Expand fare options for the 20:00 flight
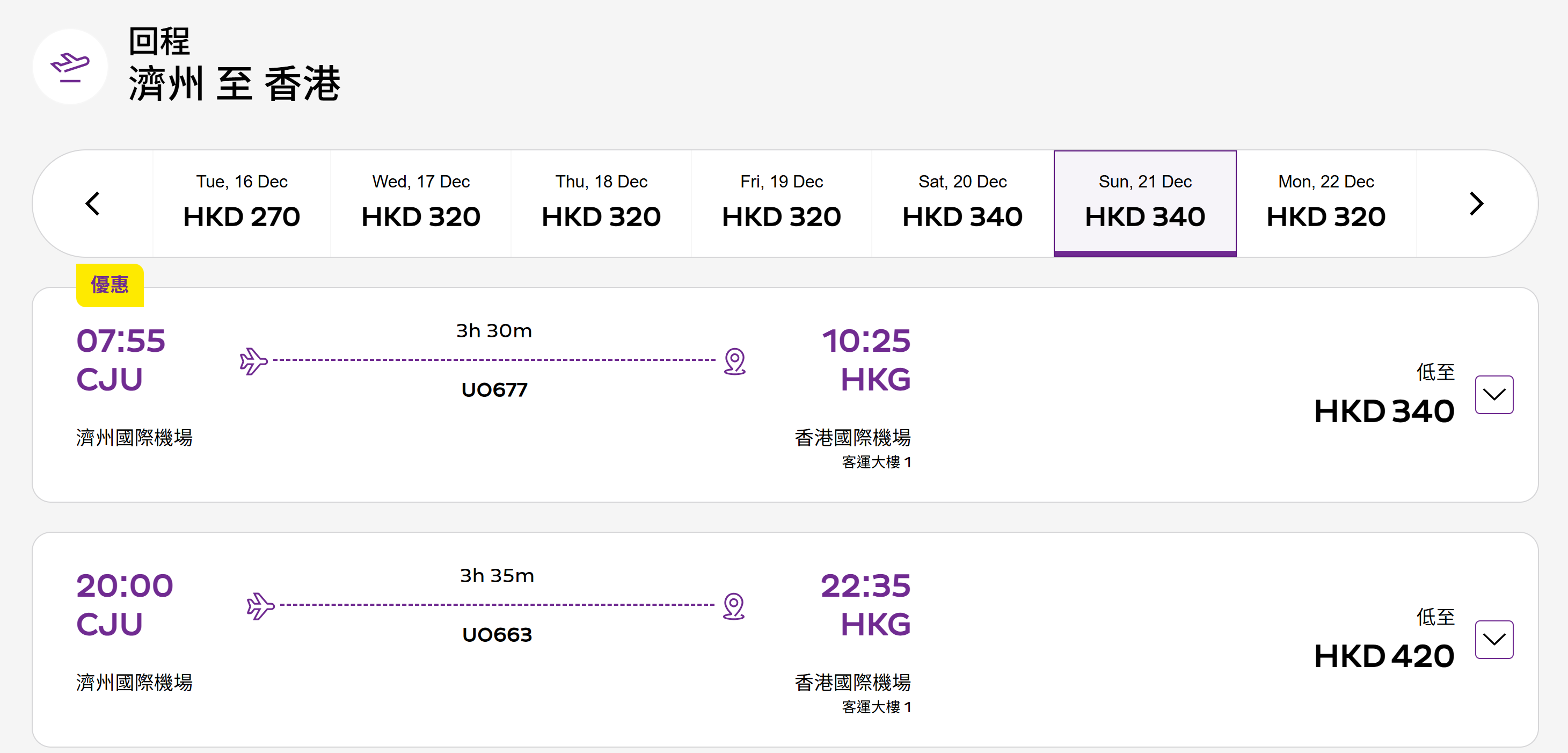The width and height of the screenshot is (1568, 753). tap(1494, 640)
